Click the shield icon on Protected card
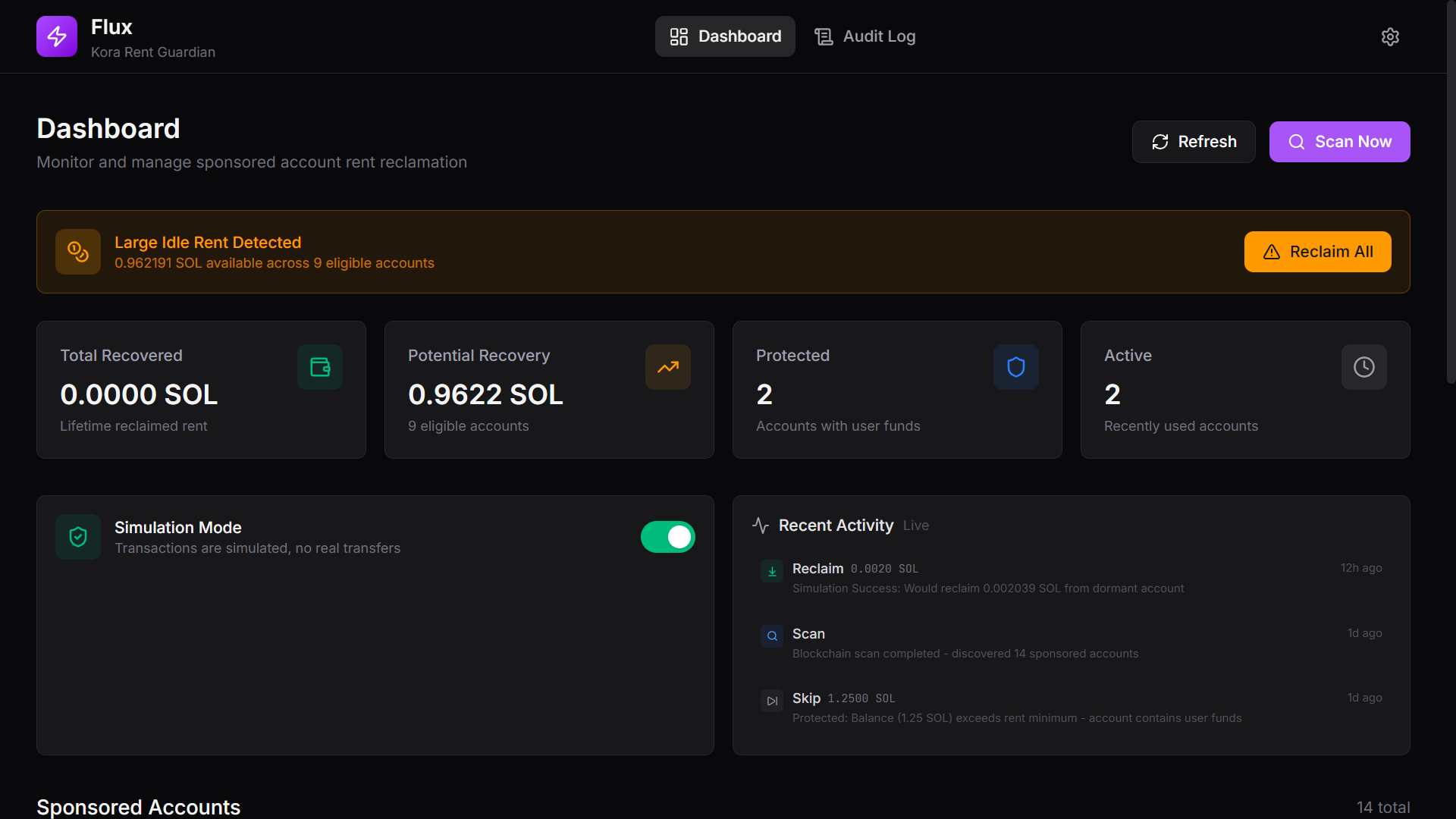Screen dimensions: 1456x819 (x=1015, y=367)
